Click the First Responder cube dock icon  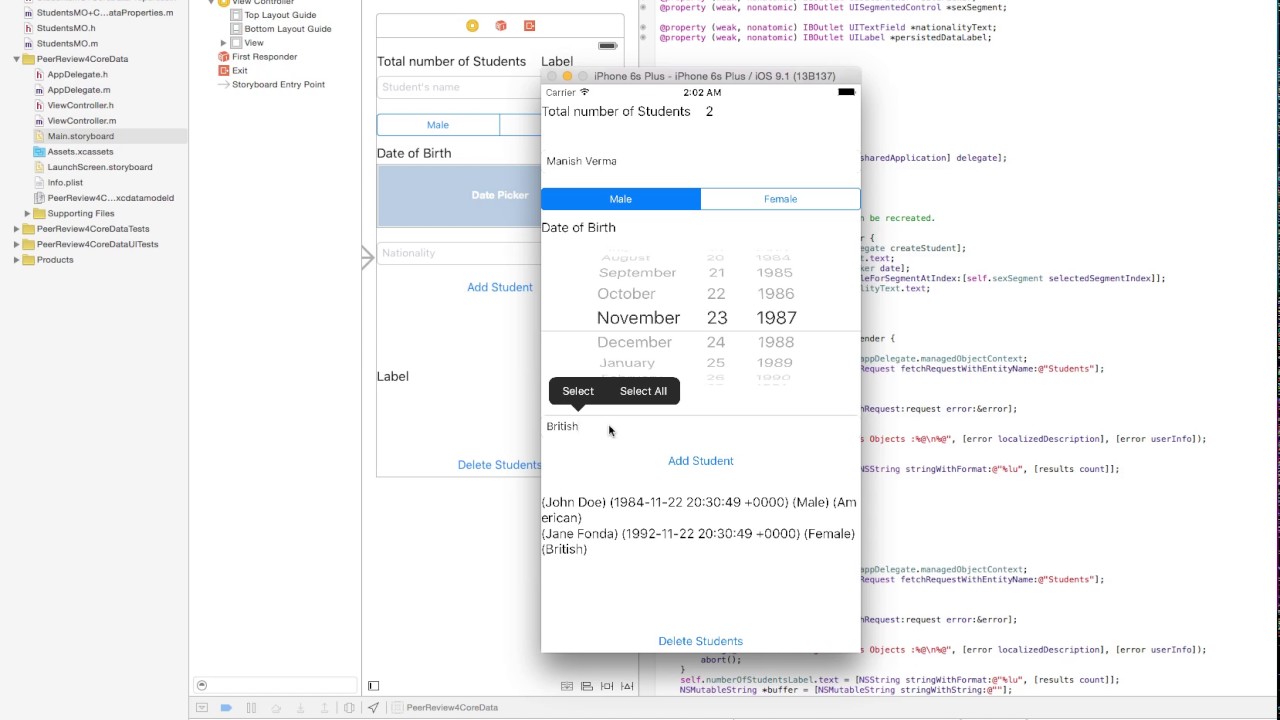point(501,26)
